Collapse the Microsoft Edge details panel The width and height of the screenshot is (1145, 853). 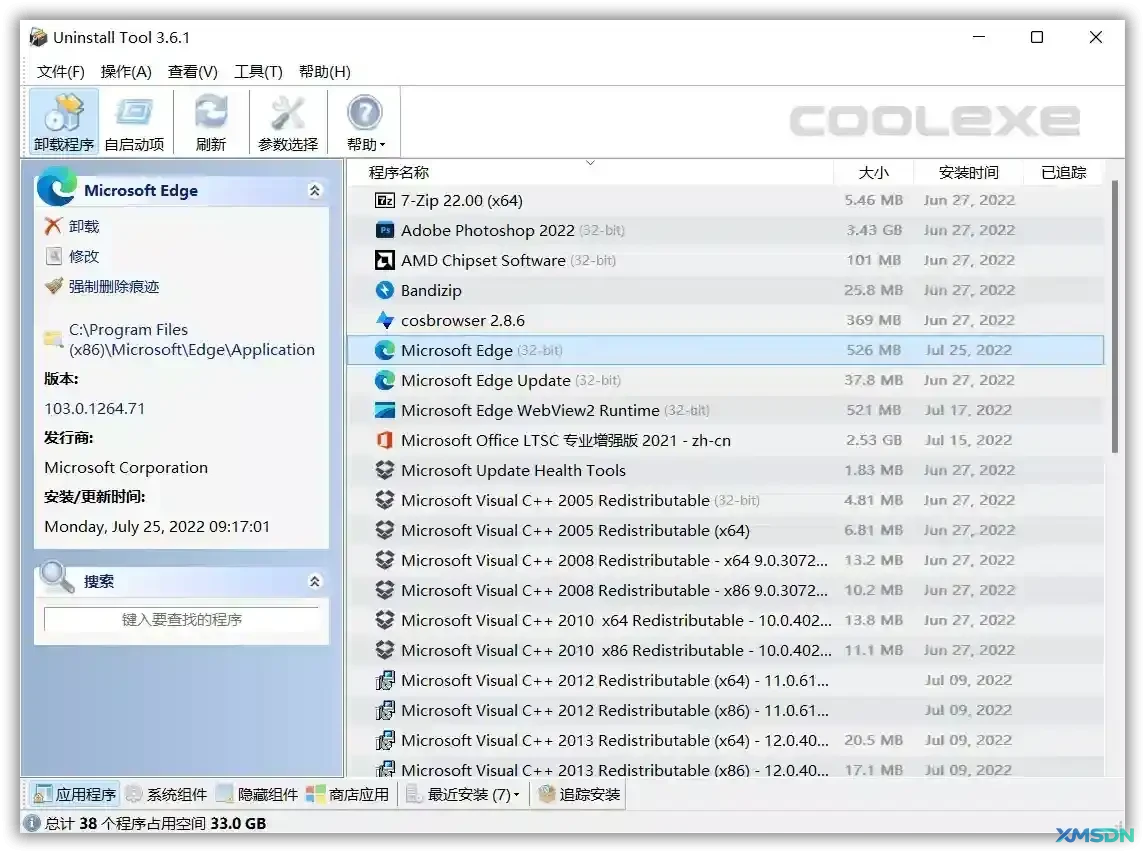pyautogui.click(x=315, y=191)
